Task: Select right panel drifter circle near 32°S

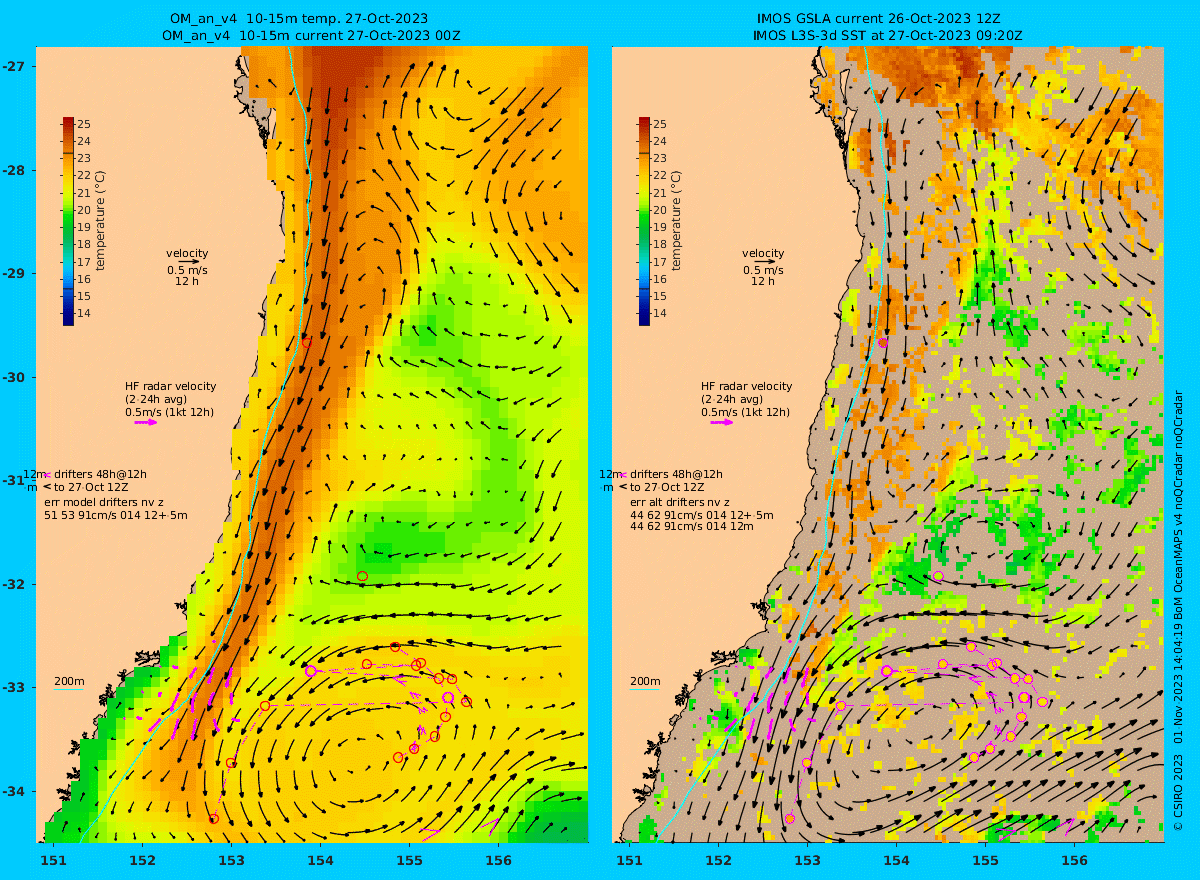Action: (x=938, y=576)
